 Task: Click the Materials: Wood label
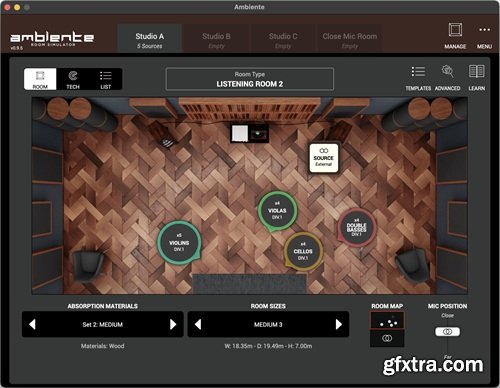click(x=103, y=346)
